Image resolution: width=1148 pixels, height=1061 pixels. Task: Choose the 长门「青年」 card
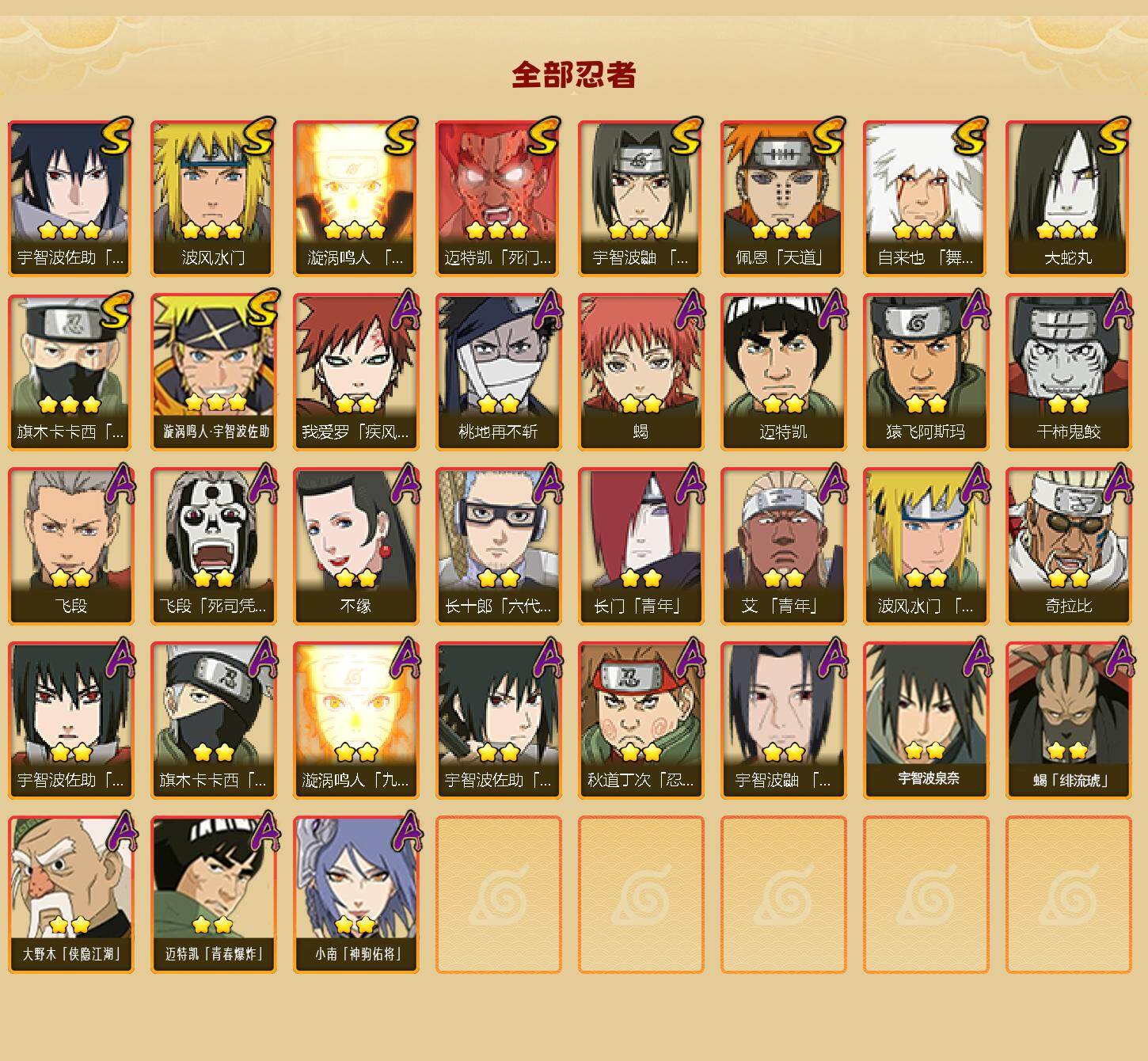coord(641,546)
